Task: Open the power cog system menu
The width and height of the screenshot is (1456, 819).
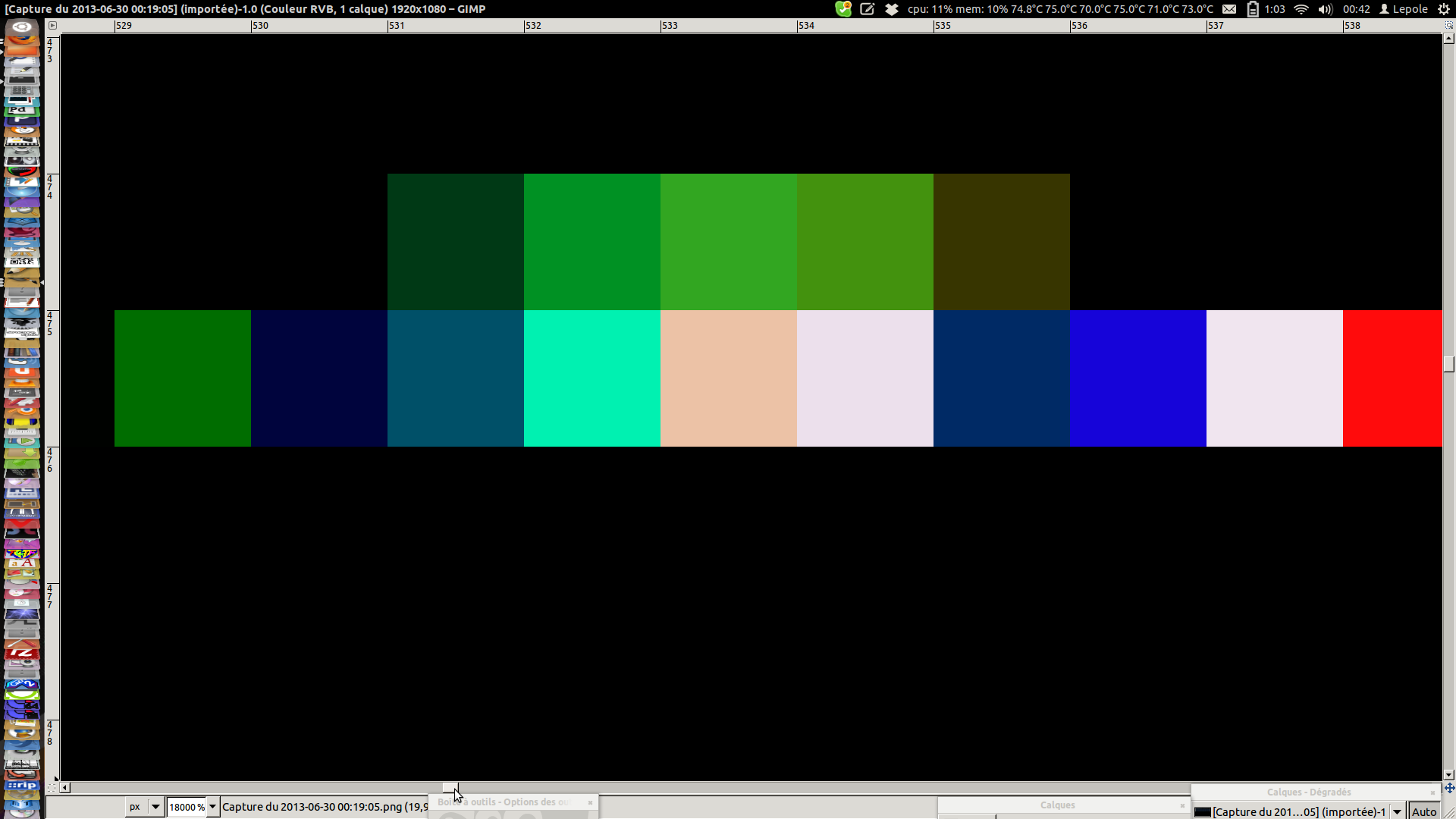Action: 1444,9
